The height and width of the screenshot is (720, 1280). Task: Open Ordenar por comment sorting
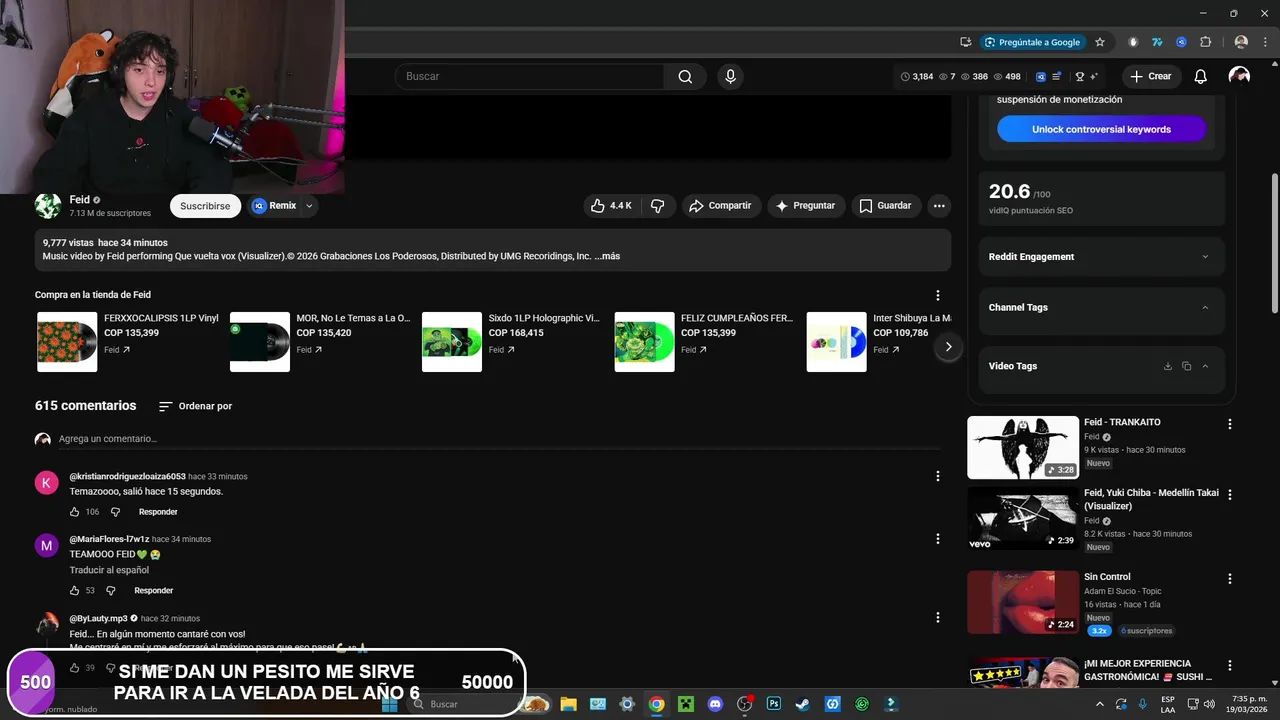[195, 406]
